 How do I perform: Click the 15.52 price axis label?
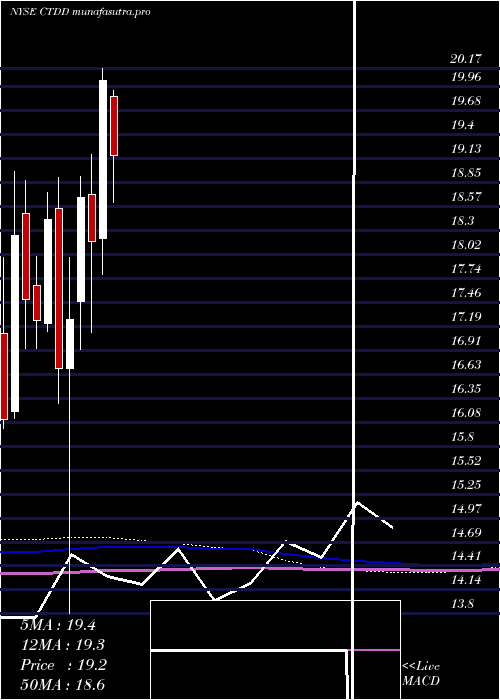click(x=466, y=461)
